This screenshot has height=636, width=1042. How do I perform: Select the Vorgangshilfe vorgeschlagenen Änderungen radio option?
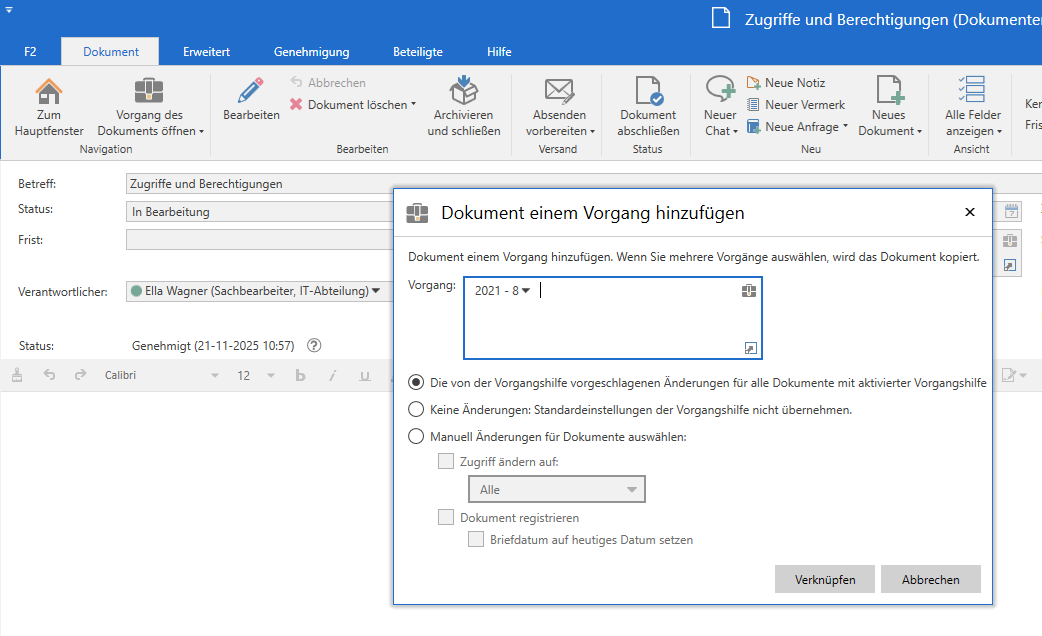(416, 382)
